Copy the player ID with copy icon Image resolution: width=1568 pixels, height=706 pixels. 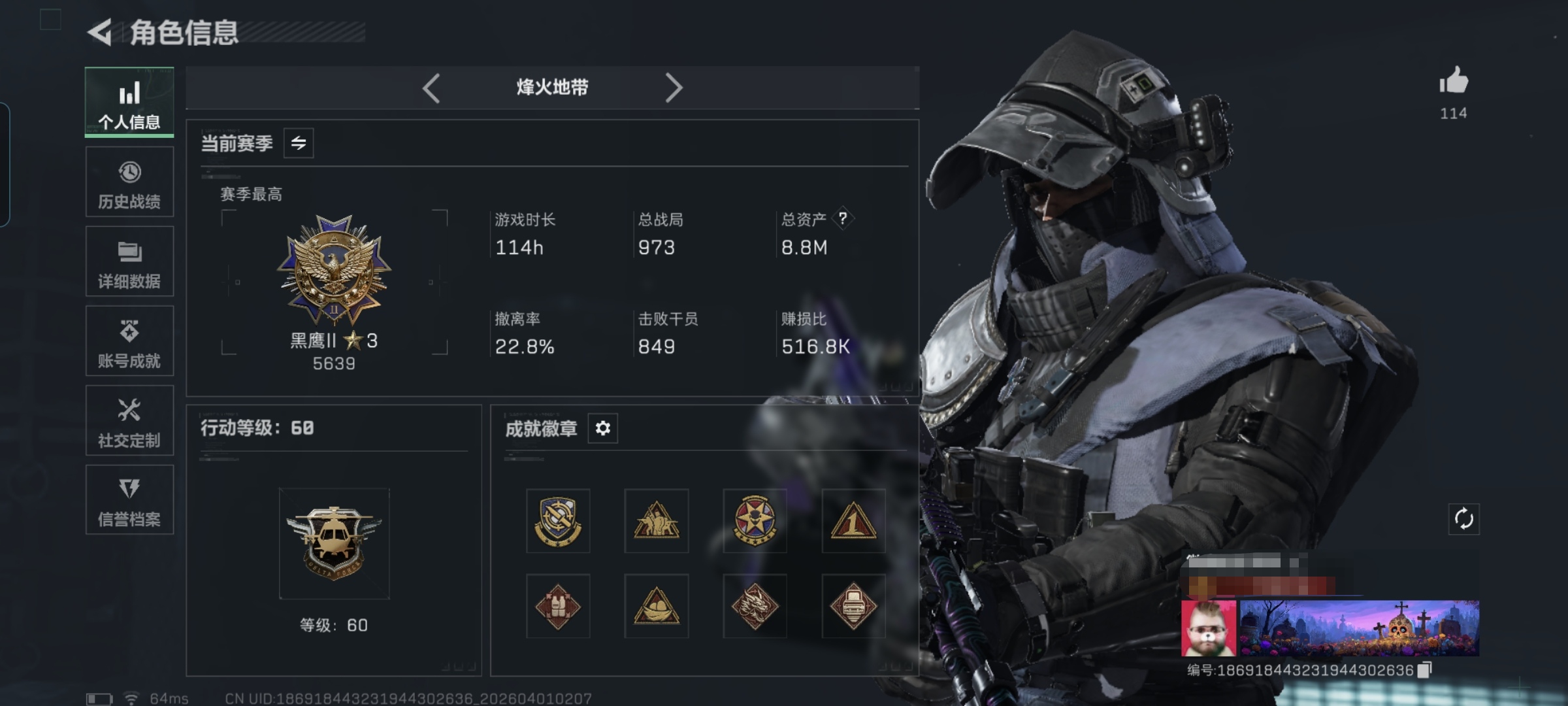click(1425, 670)
